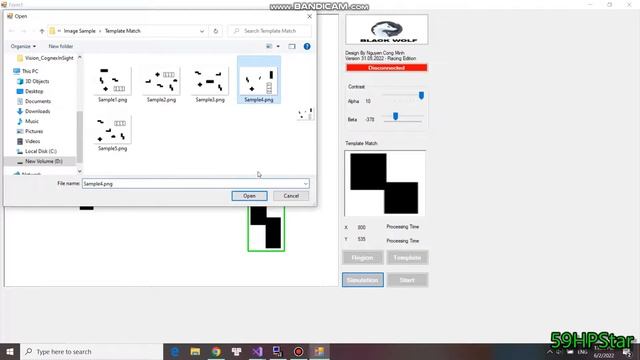Click the navigation pane scroll up arrow
This screenshot has width=640, height=360.
(80, 58)
